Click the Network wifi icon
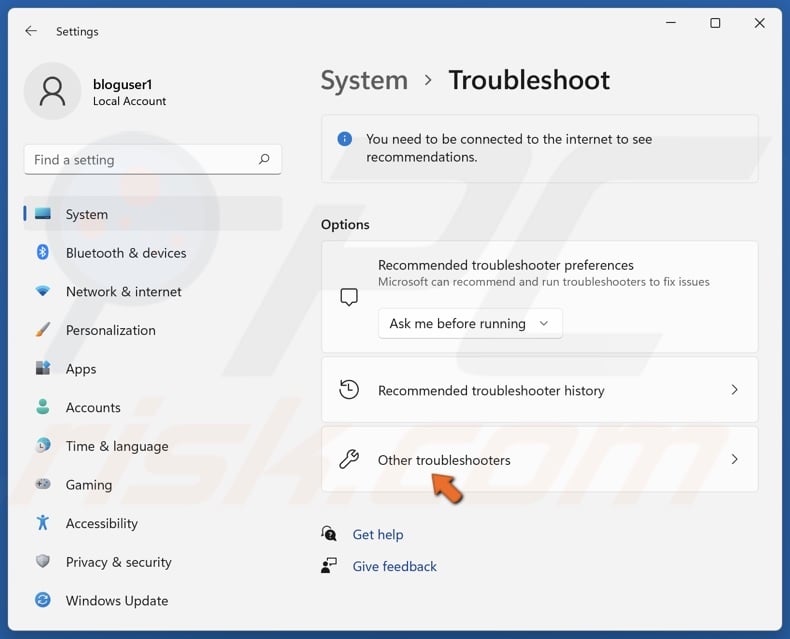The height and width of the screenshot is (639, 790). [x=43, y=291]
